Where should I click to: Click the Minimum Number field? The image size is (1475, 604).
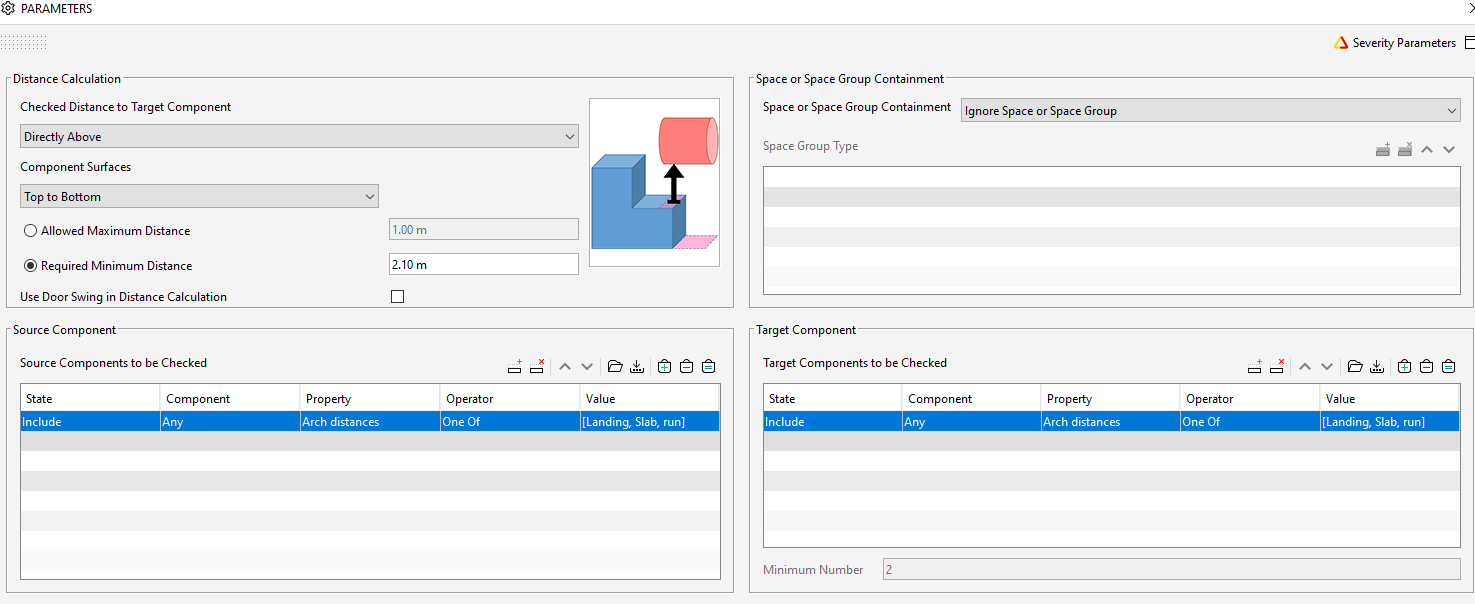pos(1171,569)
